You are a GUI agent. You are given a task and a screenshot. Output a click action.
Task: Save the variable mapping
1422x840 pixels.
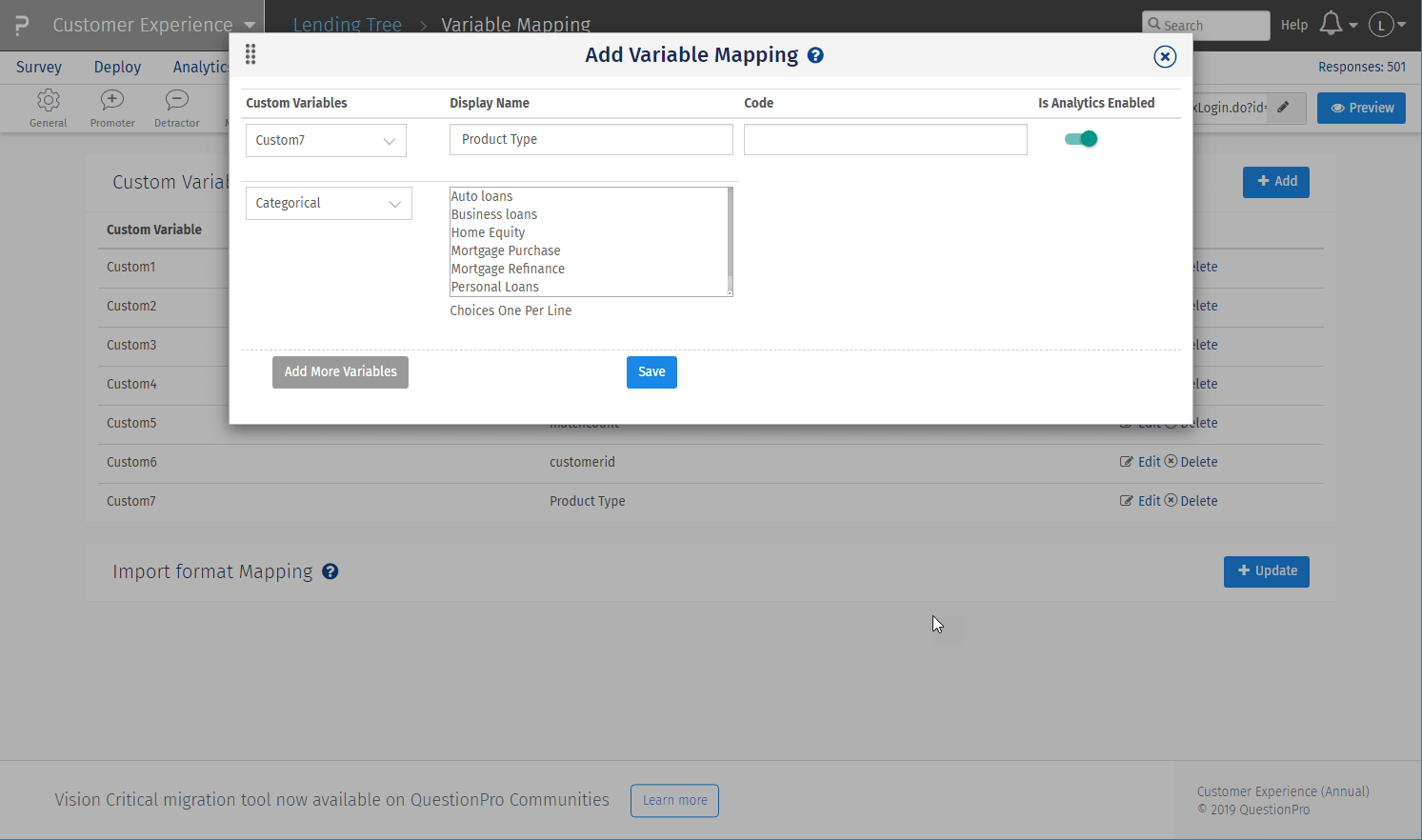(x=651, y=371)
